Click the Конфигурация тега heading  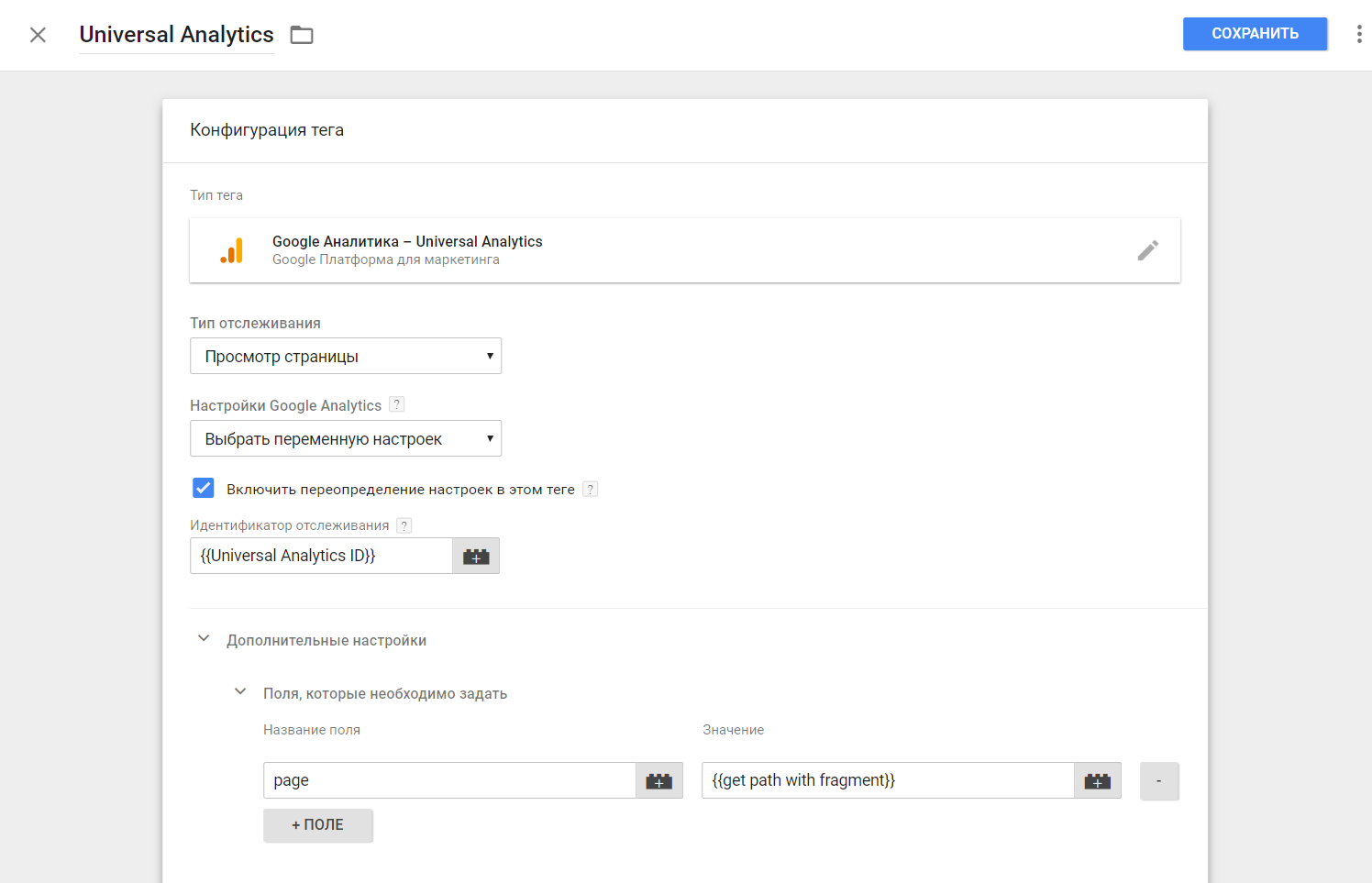267,130
